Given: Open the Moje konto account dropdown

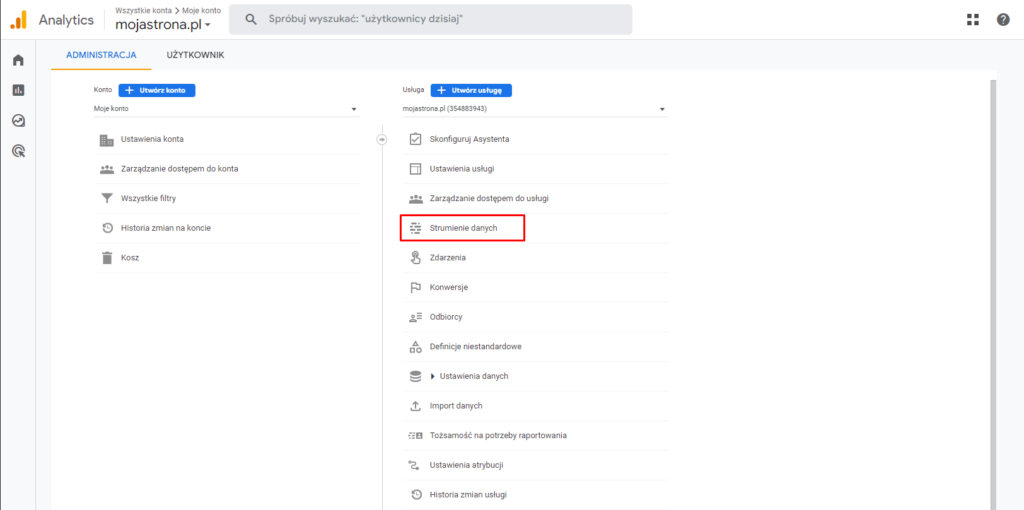Looking at the screenshot, I should [226, 109].
